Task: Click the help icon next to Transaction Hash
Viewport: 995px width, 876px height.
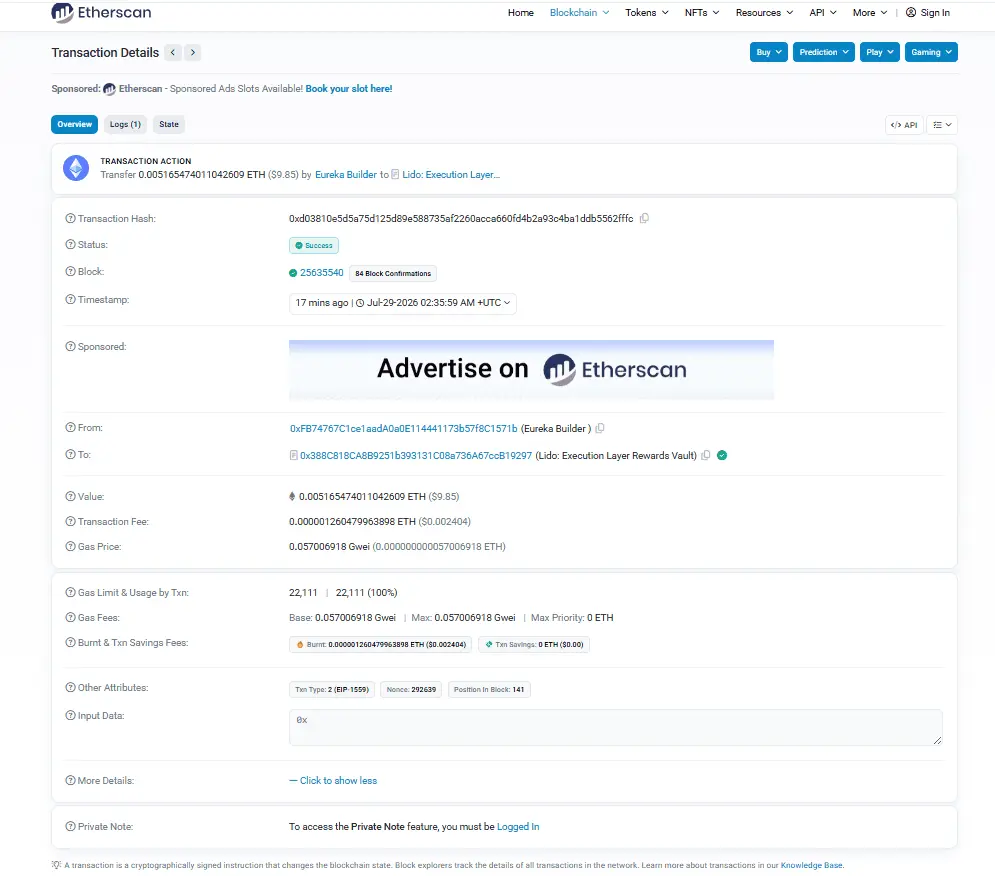Action: pos(70,218)
